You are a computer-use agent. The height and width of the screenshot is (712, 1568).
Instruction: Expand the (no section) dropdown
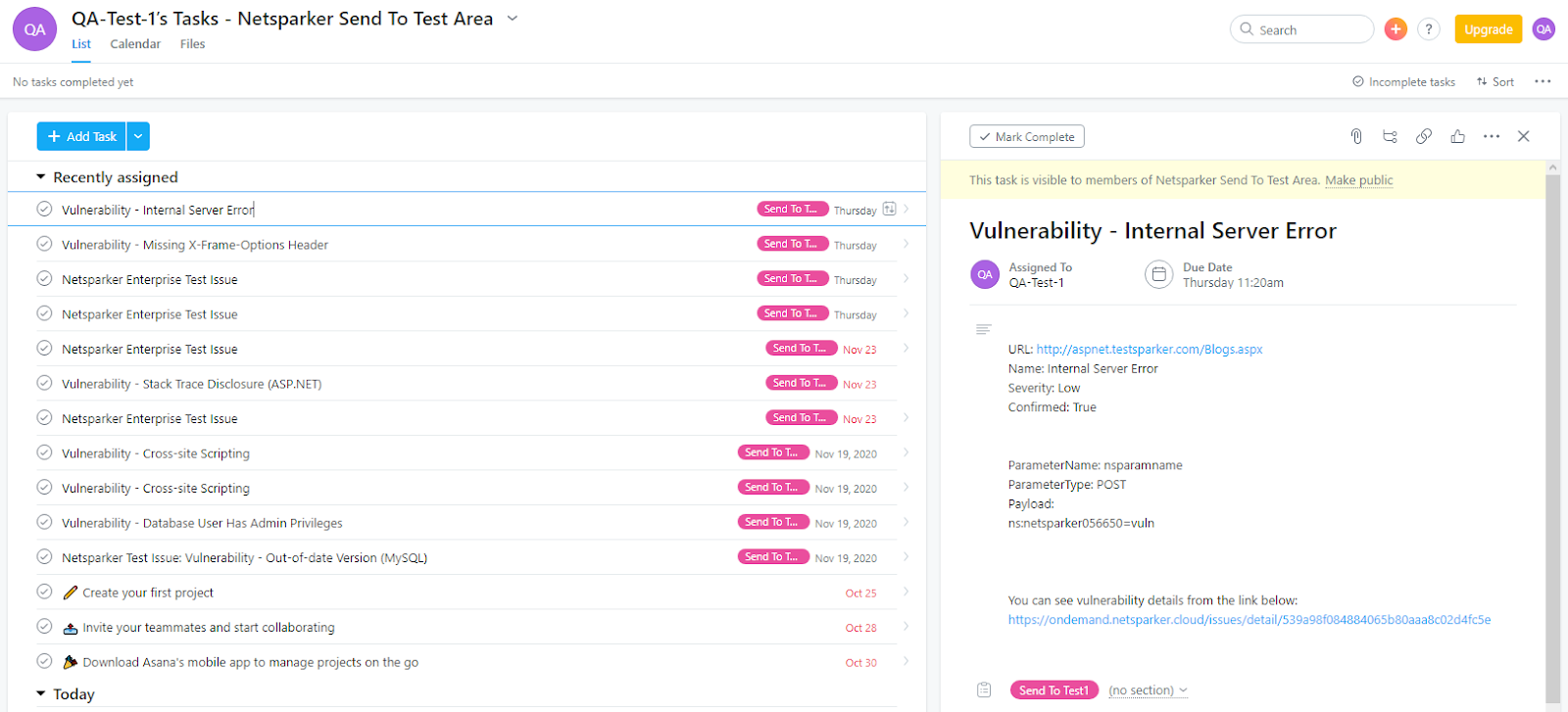click(x=1148, y=690)
